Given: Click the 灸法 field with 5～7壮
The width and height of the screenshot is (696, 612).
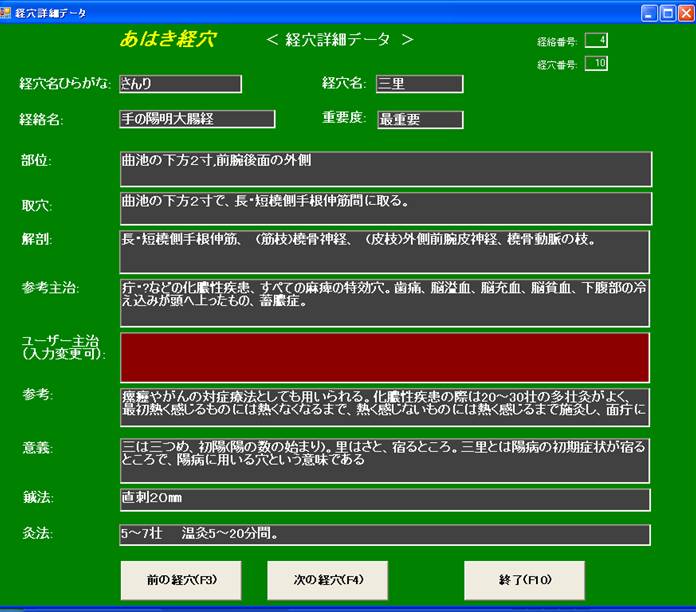Looking at the screenshot, I should pos(384,535).
